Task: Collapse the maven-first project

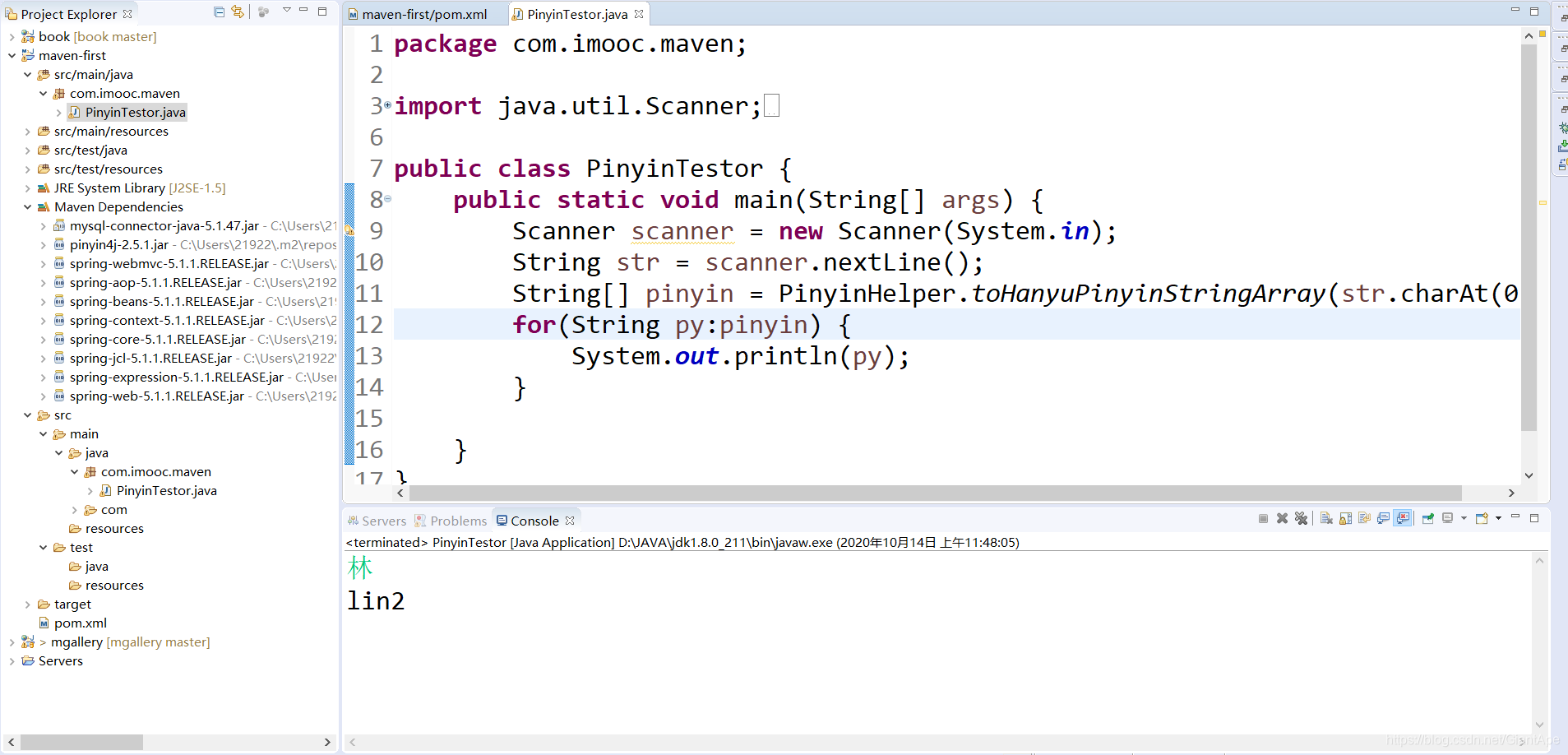Action: click(12, 55)
